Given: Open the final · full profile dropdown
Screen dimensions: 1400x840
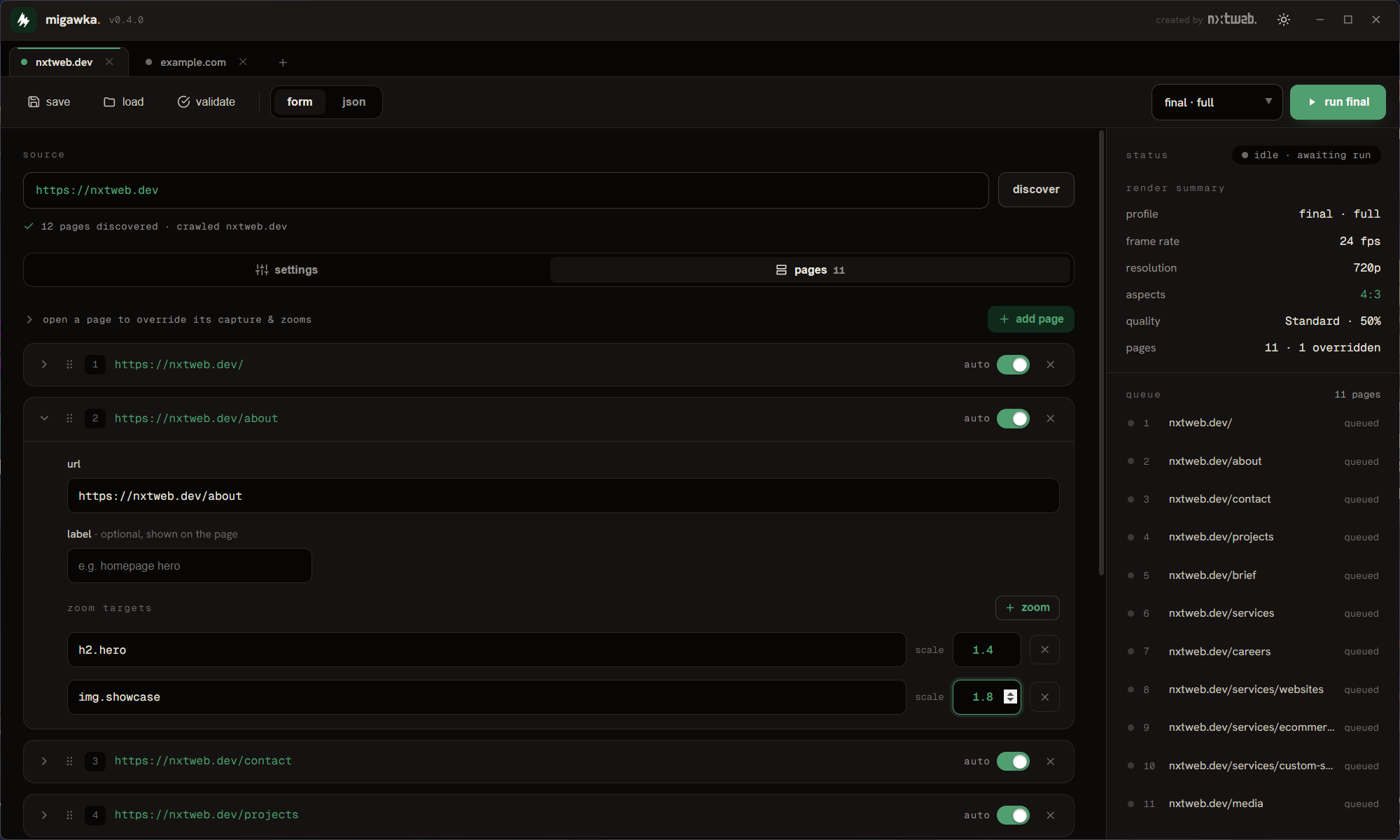Looking at the screenshot, I should pyautogui.click(x=1217, y=102).
